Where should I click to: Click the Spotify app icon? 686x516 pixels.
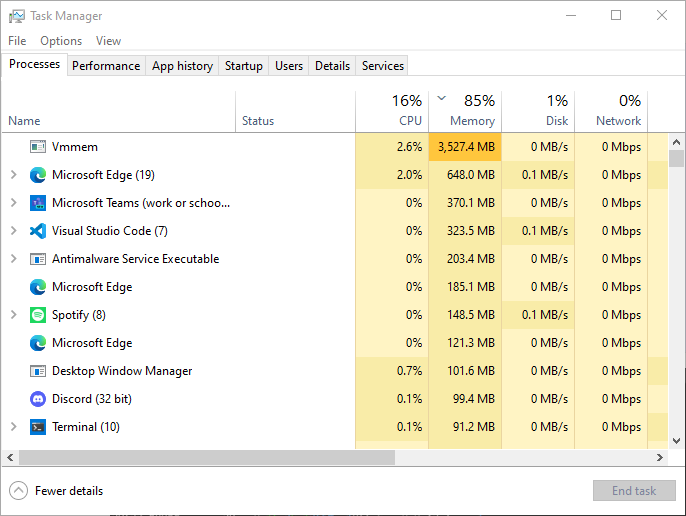38,315
